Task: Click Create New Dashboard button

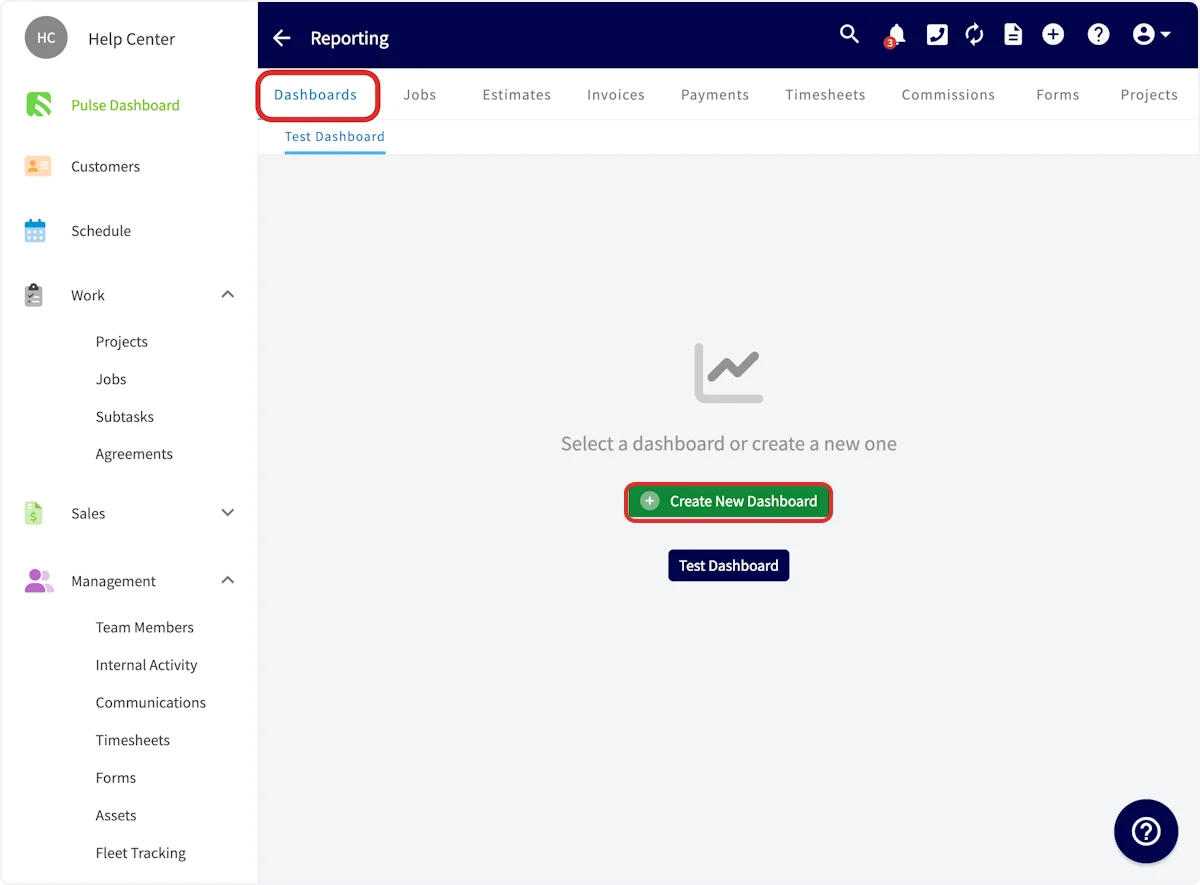Action: 729,501
